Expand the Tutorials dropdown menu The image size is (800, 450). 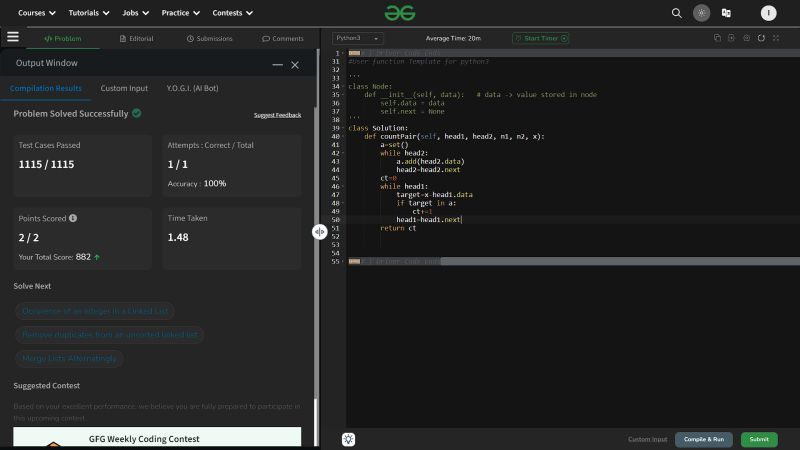point(89,13)
